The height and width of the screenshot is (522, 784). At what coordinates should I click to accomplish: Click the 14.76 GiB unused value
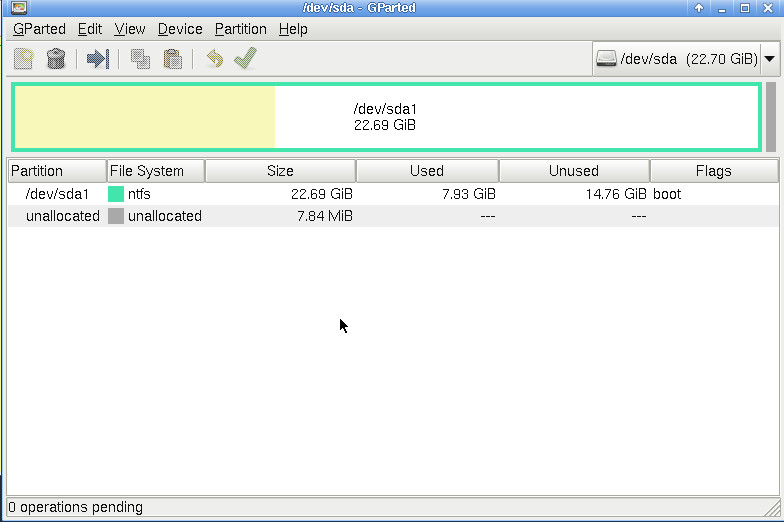point(616,194)
